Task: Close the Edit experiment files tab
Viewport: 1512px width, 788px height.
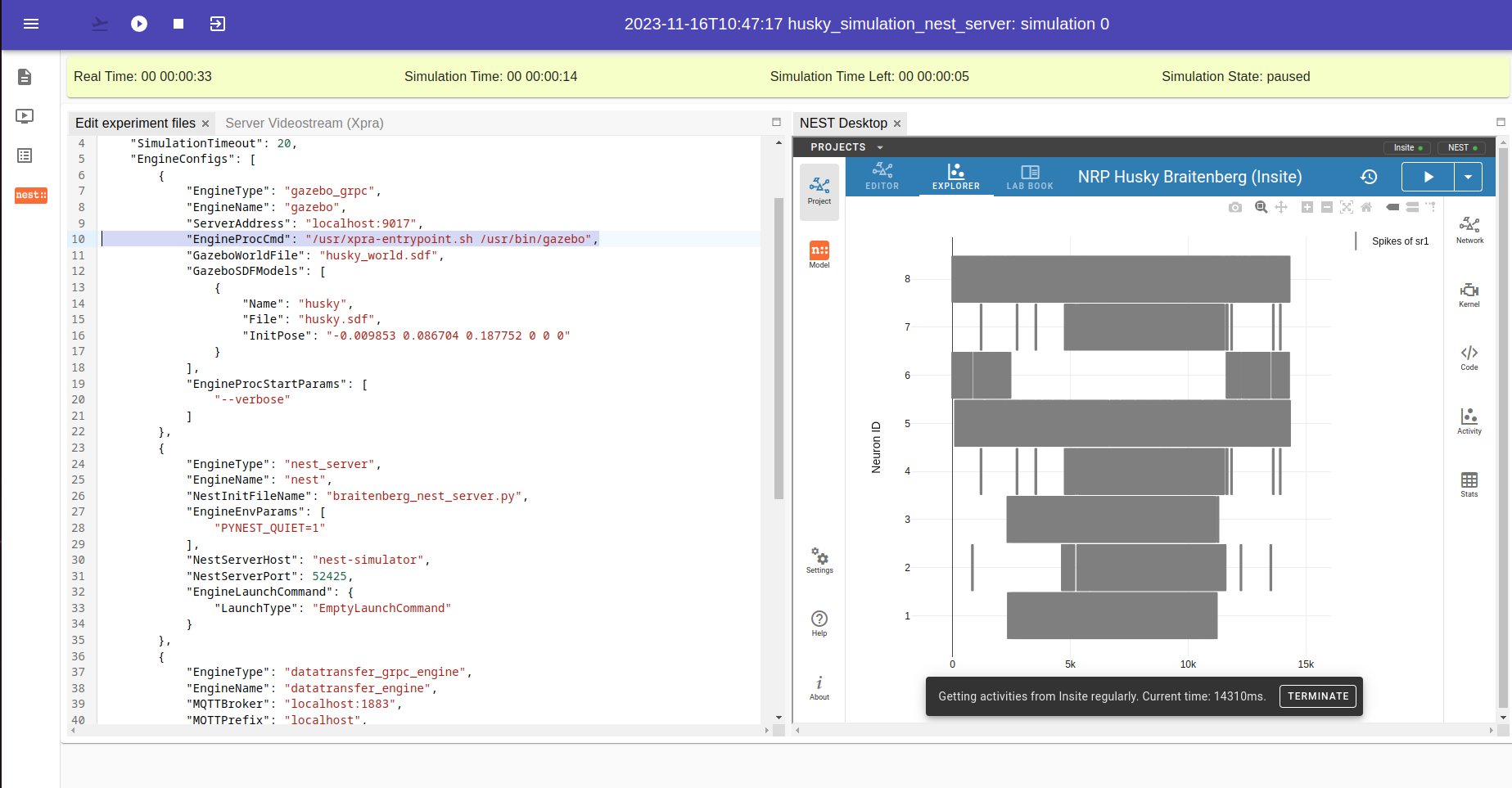Action: 205,124
